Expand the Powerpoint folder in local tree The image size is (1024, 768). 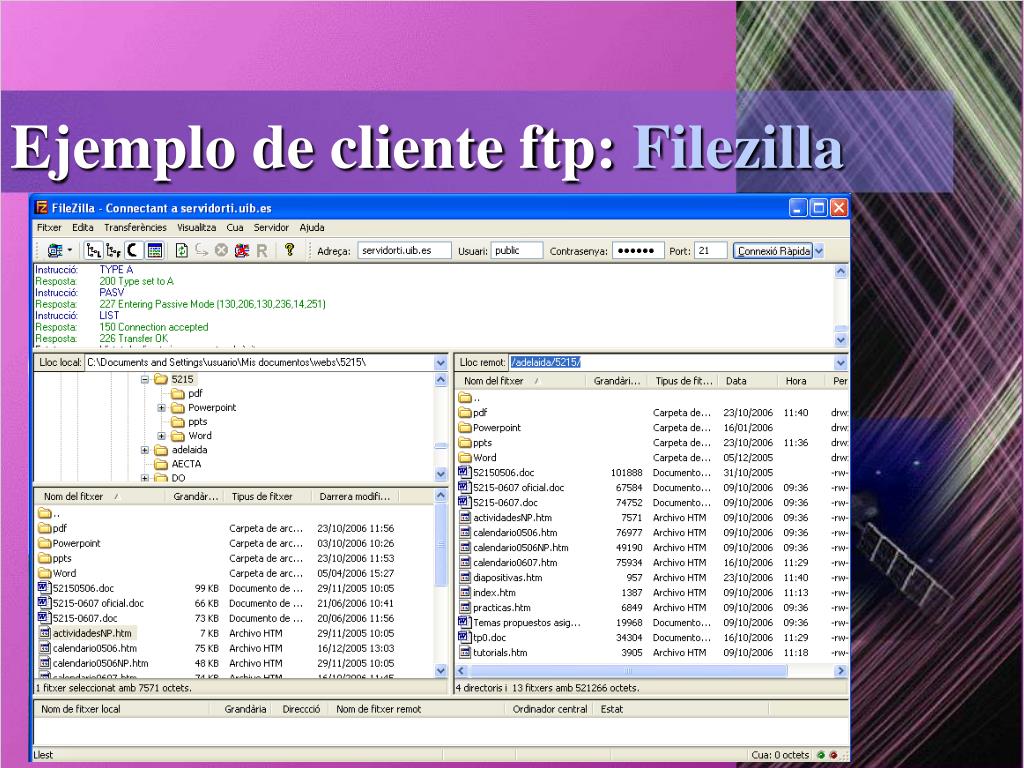click(x=161, y=408)
